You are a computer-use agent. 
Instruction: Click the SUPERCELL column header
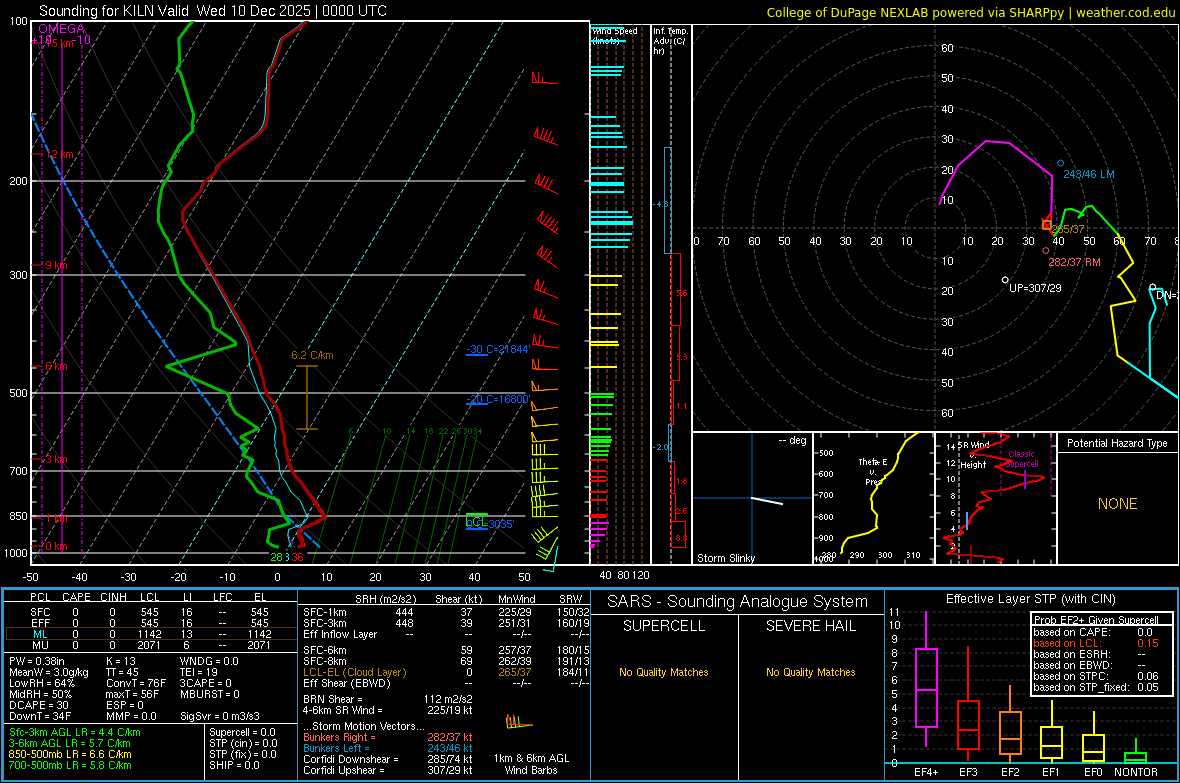[x=664, y=626]
